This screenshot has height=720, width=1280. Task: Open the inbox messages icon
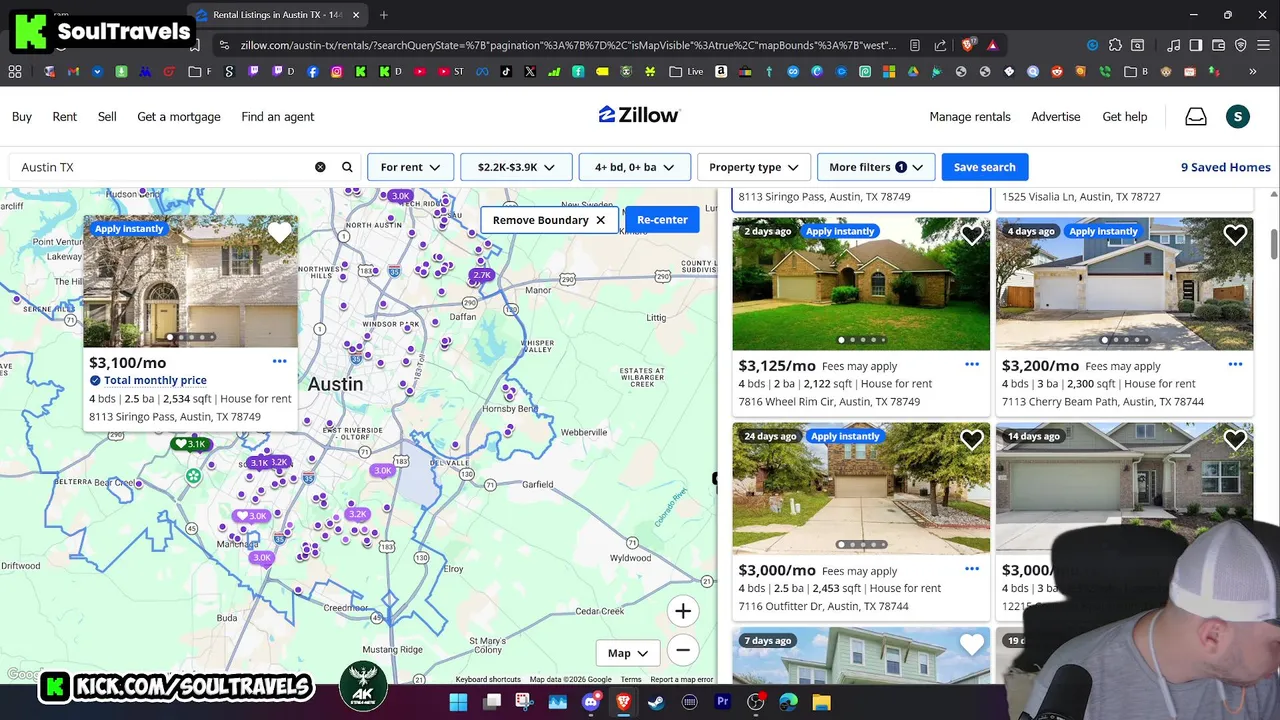pos(1196,117)
